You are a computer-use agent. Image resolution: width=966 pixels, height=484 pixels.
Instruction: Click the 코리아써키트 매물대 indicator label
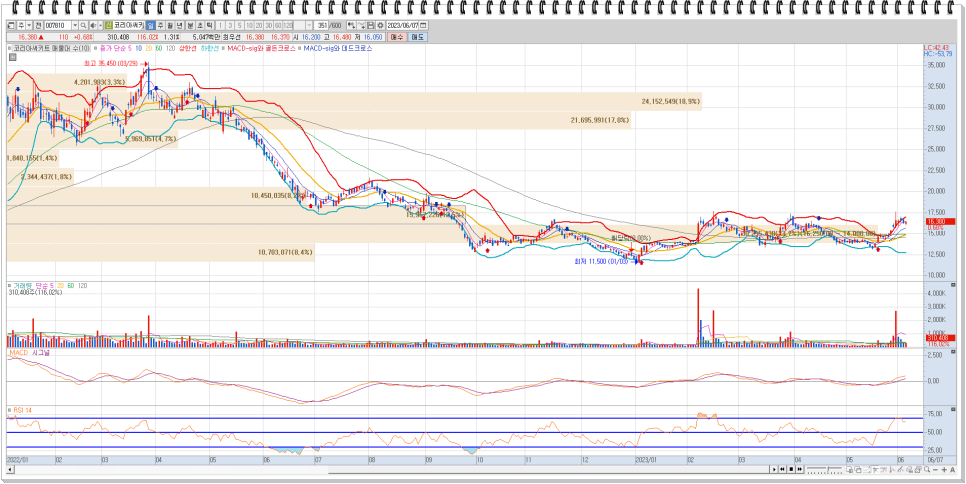pos(52,47)
